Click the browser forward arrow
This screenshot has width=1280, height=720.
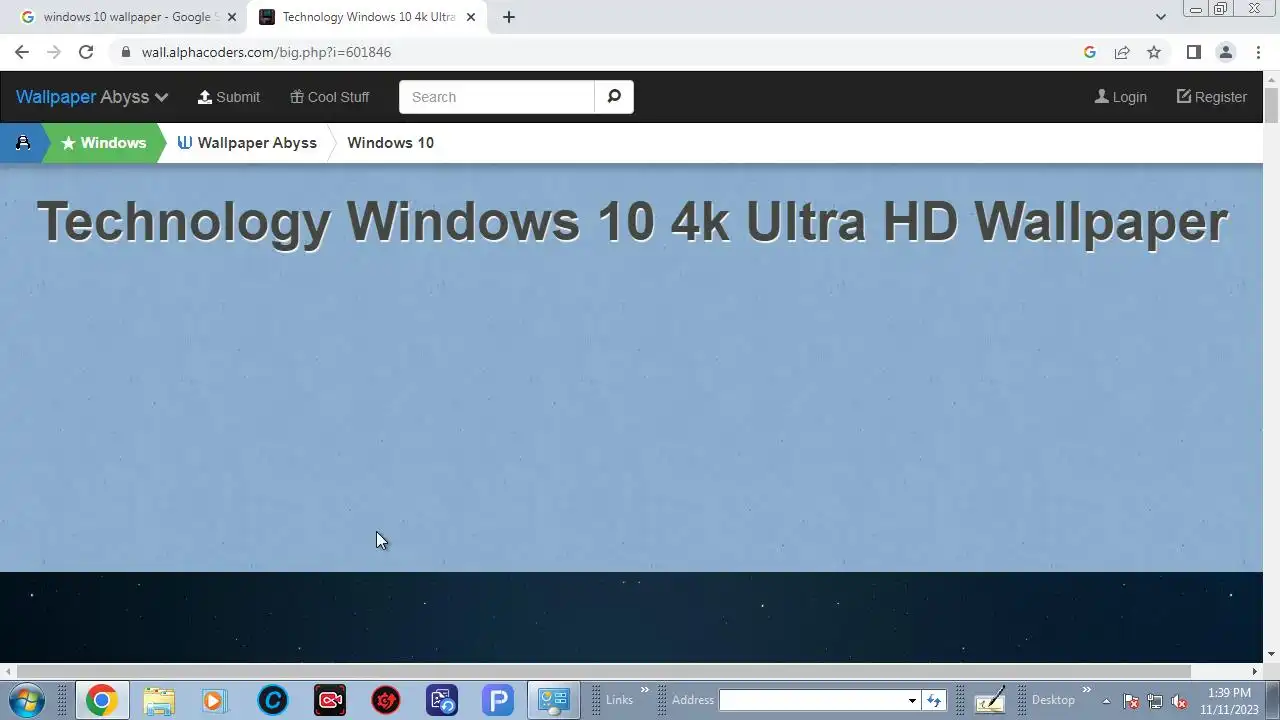pos(54,52)
